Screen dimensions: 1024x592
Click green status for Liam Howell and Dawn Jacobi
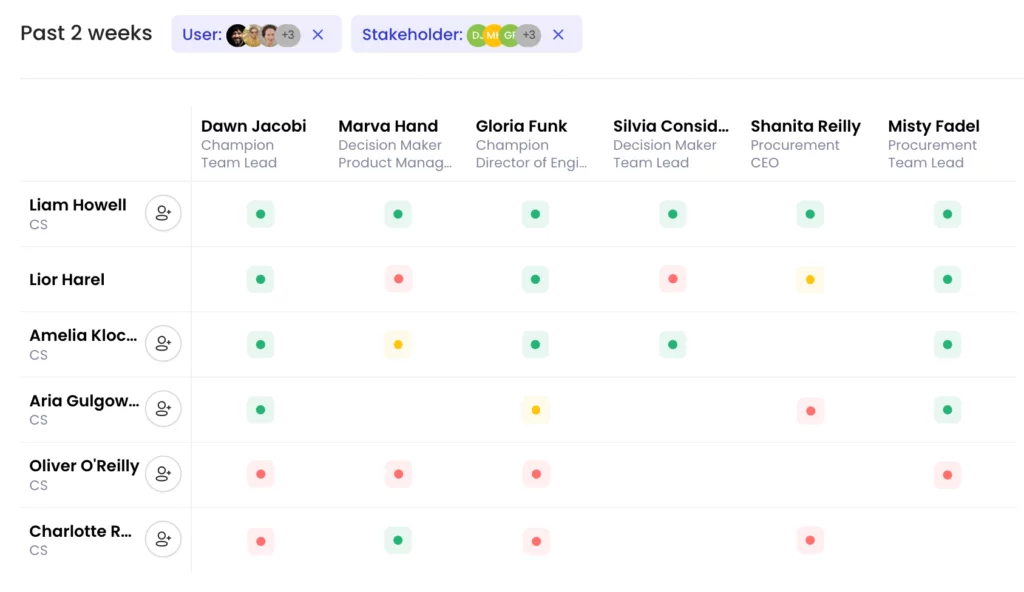pyautogui.click(x=260, y=214)
